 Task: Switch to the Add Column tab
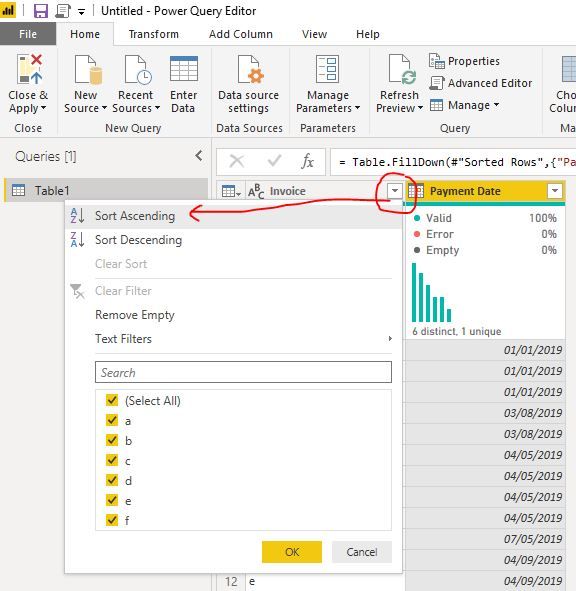coord(241,34)
